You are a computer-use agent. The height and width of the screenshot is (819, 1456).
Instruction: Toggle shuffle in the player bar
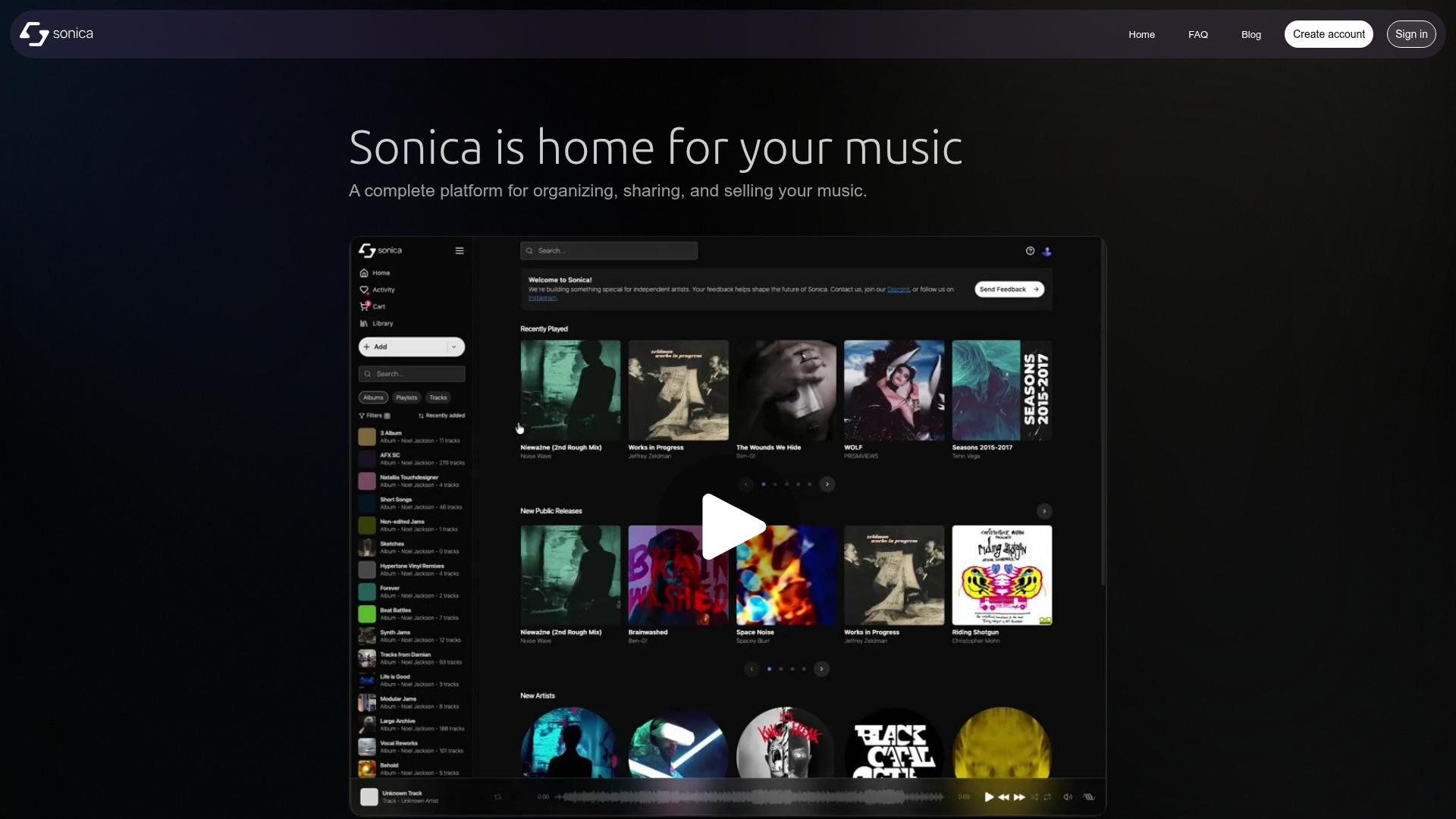(1034, 797)
